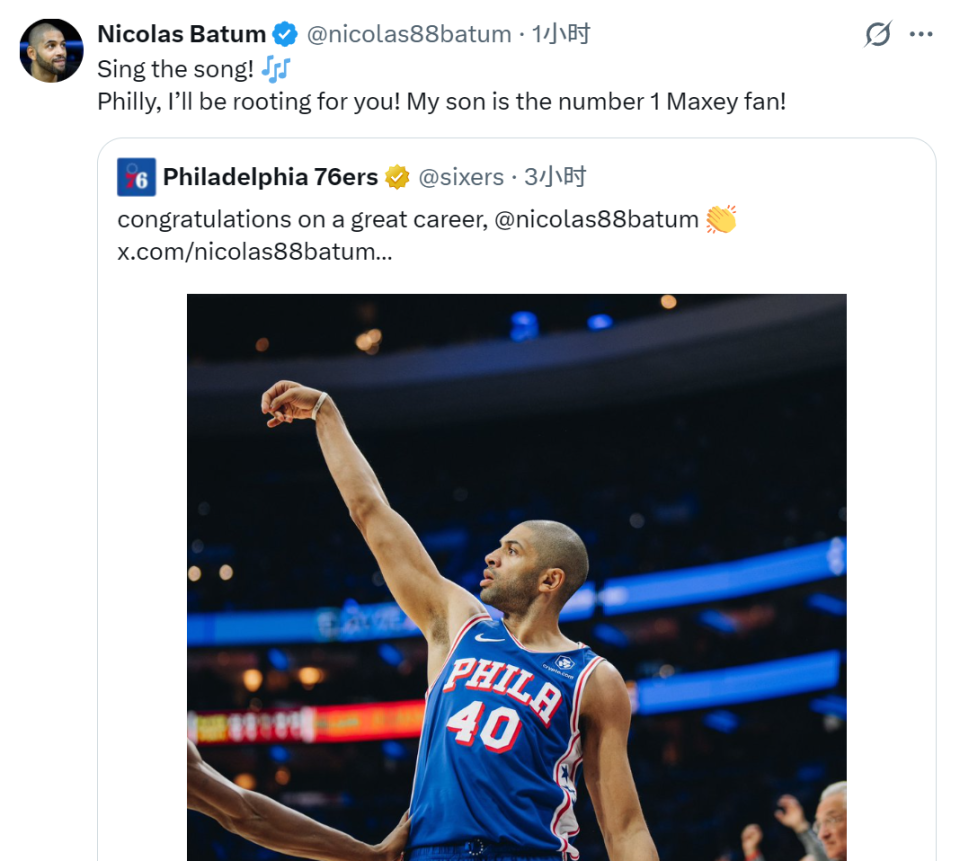This screenshot has height=861, width=960.
Task: Open the Nicolas Batum display name
Action: click(x=182, y=34)
